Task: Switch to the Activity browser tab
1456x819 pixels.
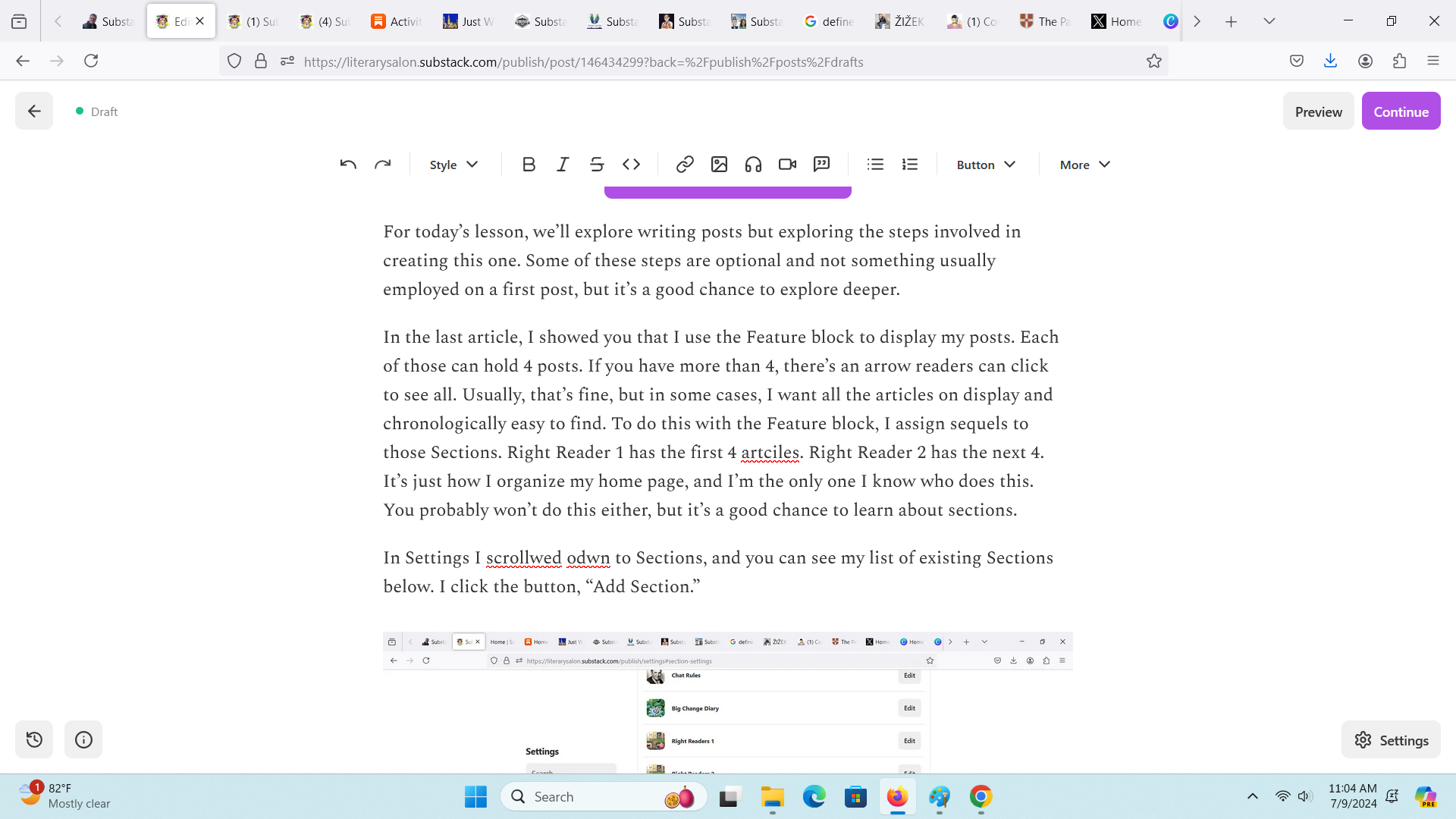Action: (396, 21)
